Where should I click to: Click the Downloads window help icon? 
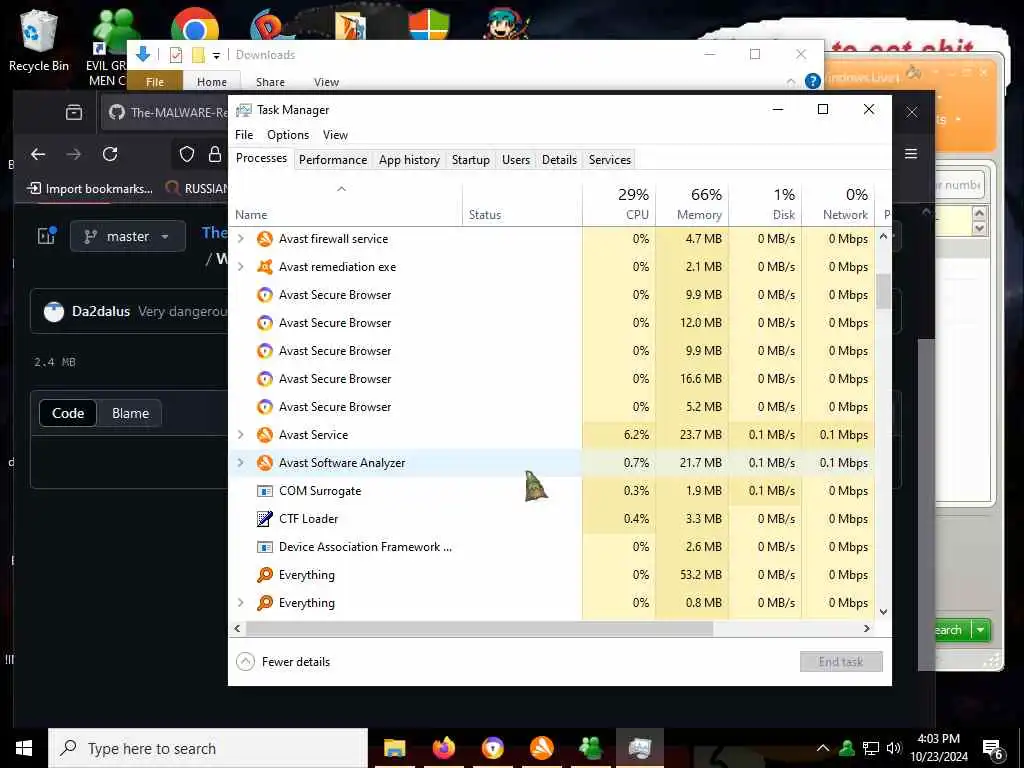click(812, 81)
